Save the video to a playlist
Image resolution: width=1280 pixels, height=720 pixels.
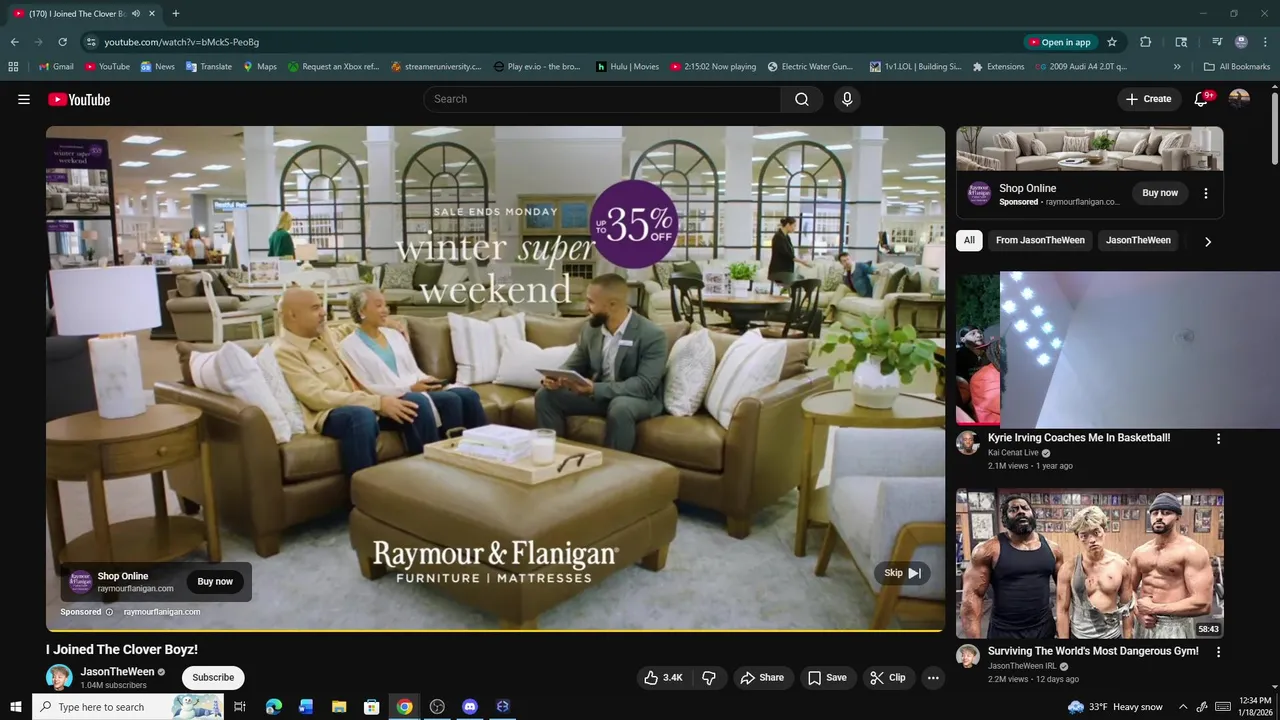pos(827,677)
